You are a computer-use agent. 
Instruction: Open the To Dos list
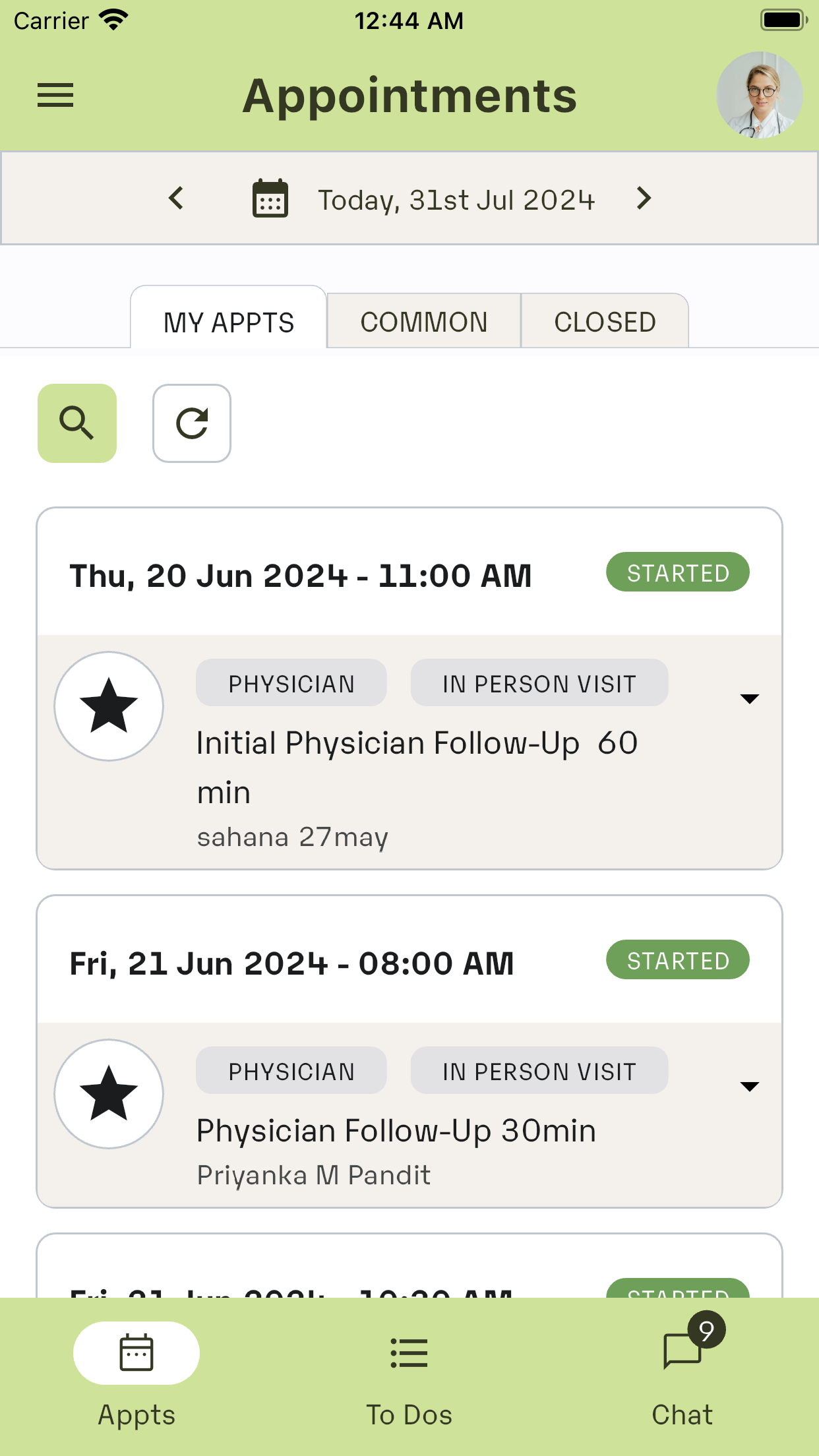[x=409, y=1377]
